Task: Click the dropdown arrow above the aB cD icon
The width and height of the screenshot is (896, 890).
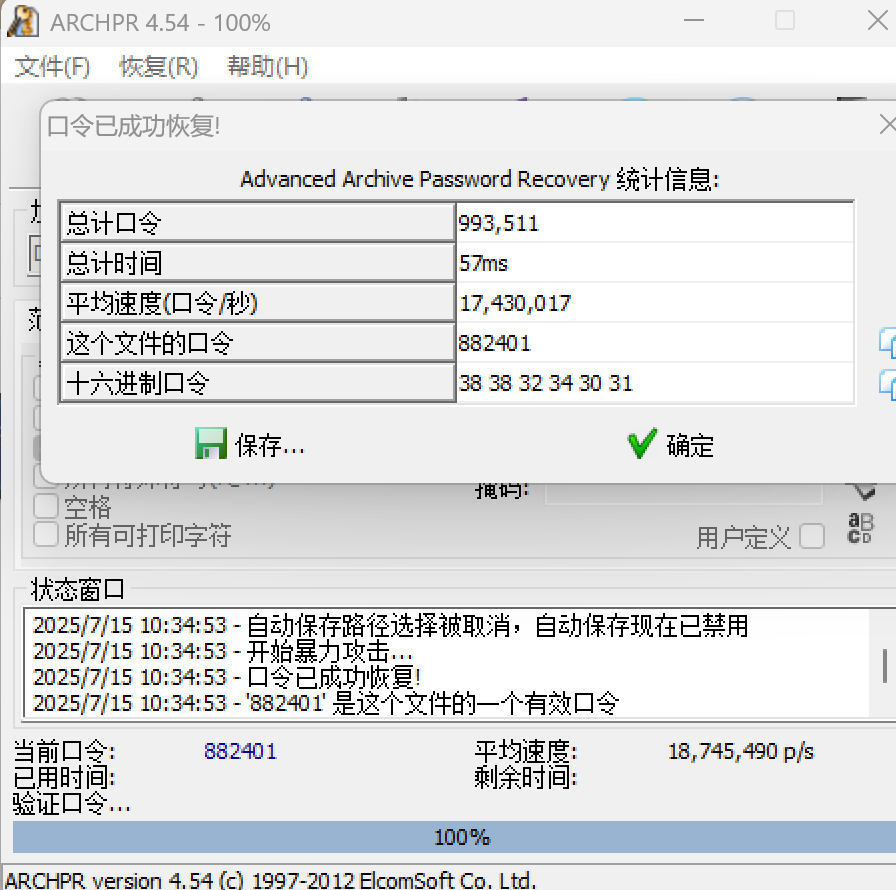Action: click(863, 491)
